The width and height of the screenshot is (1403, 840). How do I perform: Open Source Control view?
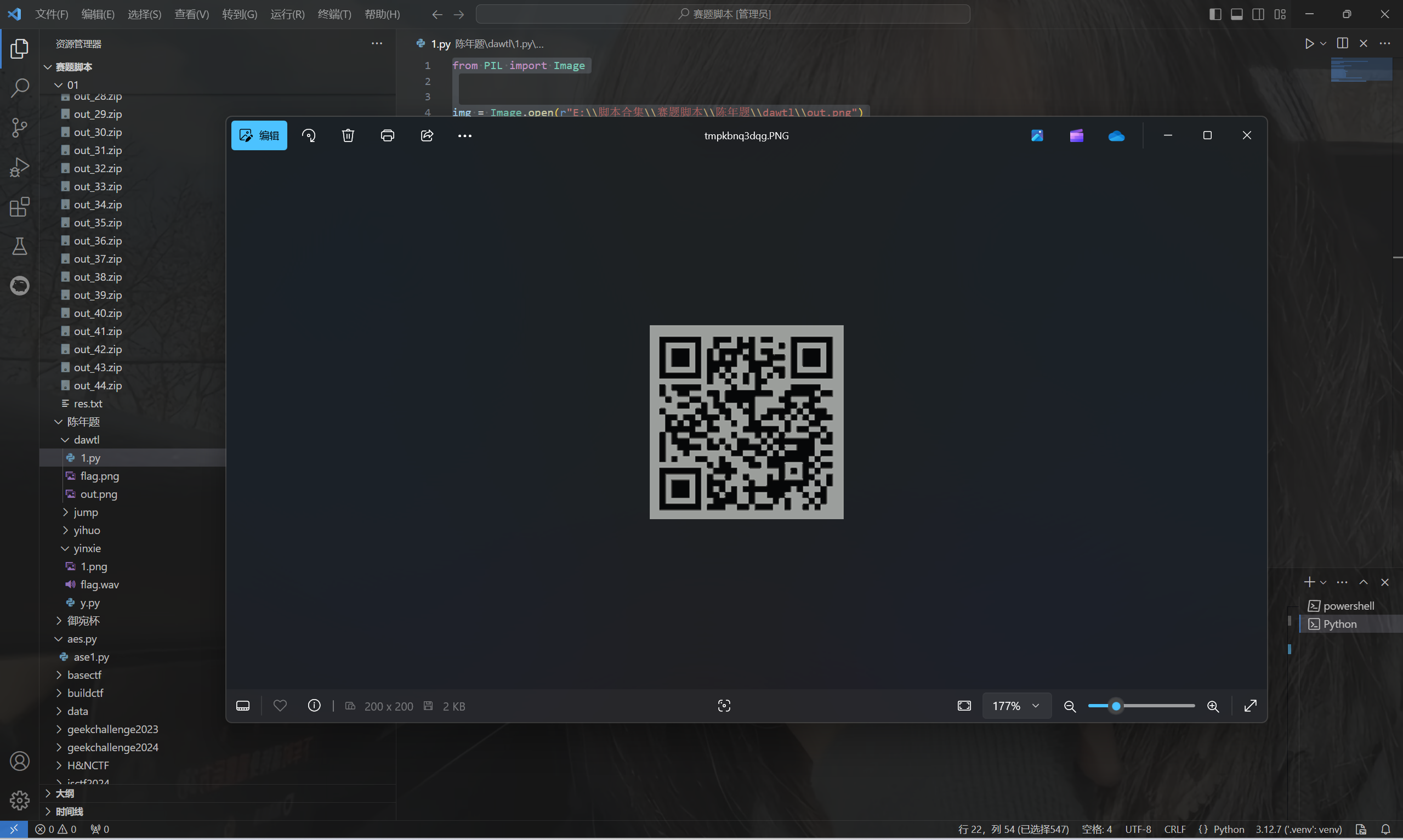pos(19,127)
